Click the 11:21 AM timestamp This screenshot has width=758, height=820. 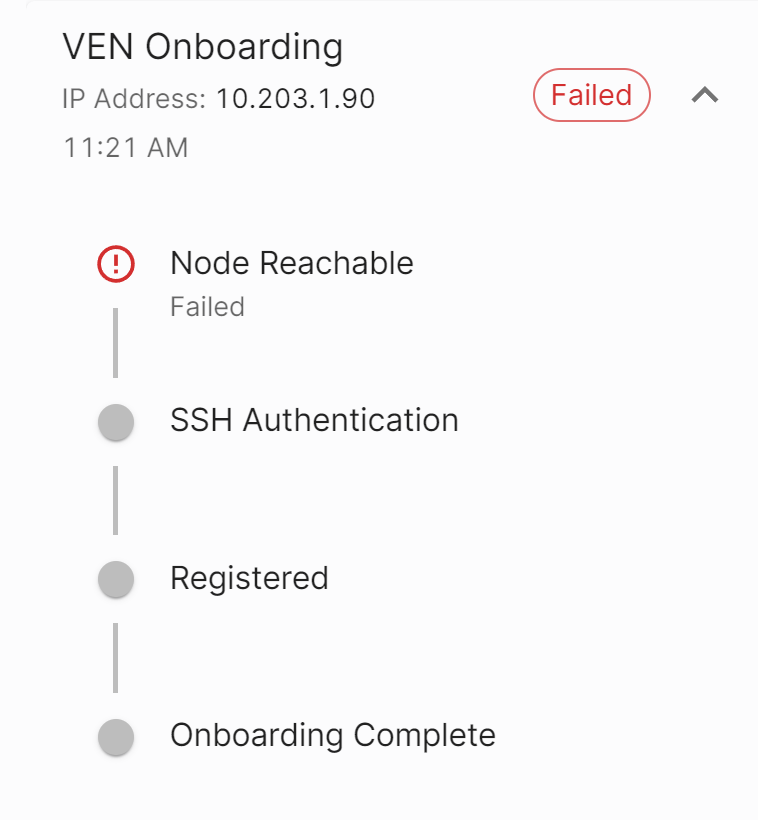point(126,148)
